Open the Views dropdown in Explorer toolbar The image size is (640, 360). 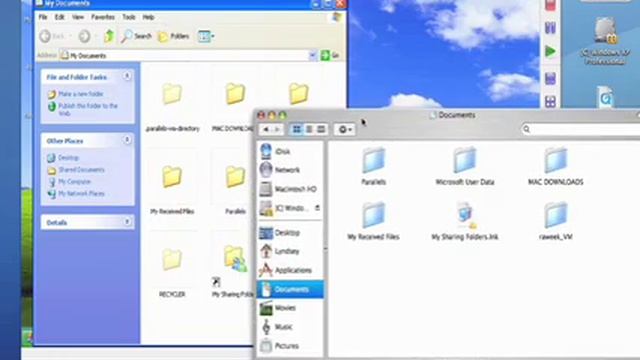coord(206,36)
